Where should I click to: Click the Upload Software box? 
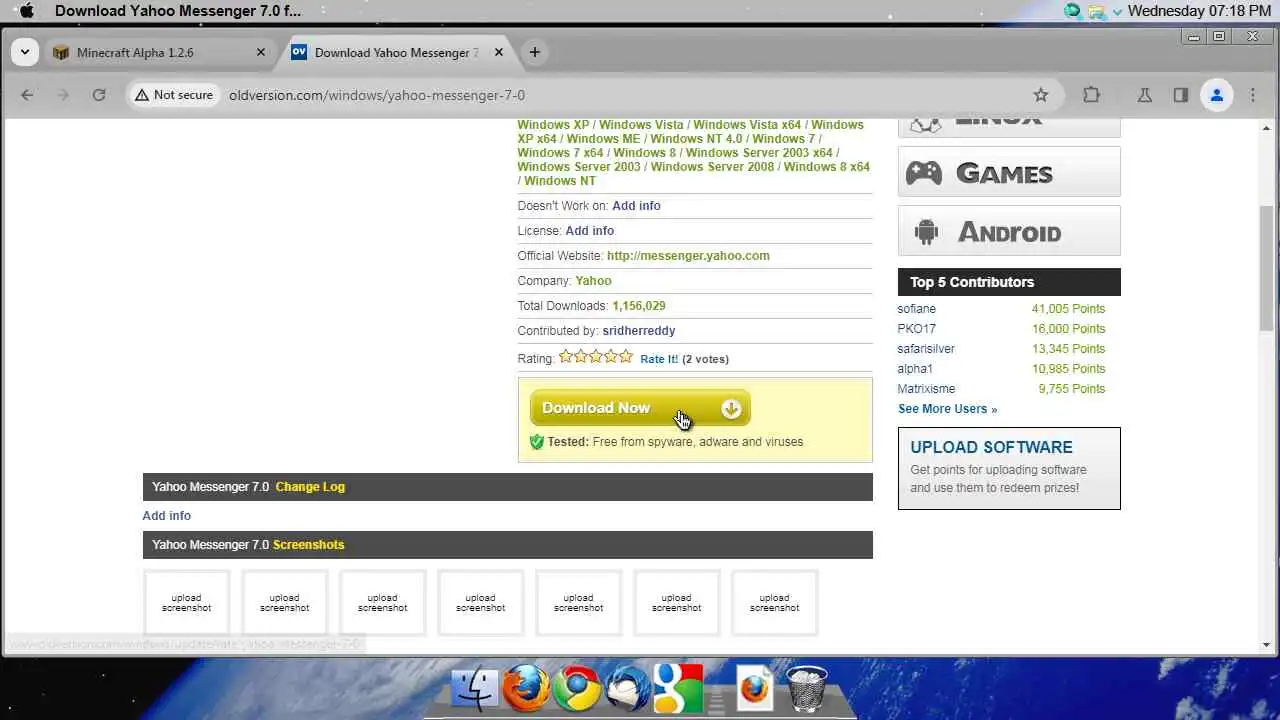pos(1009,468)
